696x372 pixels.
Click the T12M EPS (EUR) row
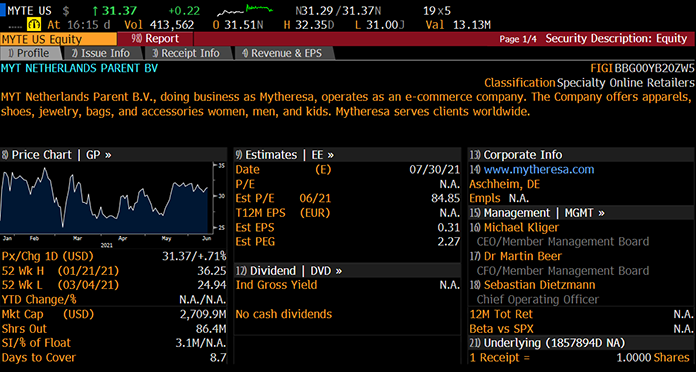[348, 213]
